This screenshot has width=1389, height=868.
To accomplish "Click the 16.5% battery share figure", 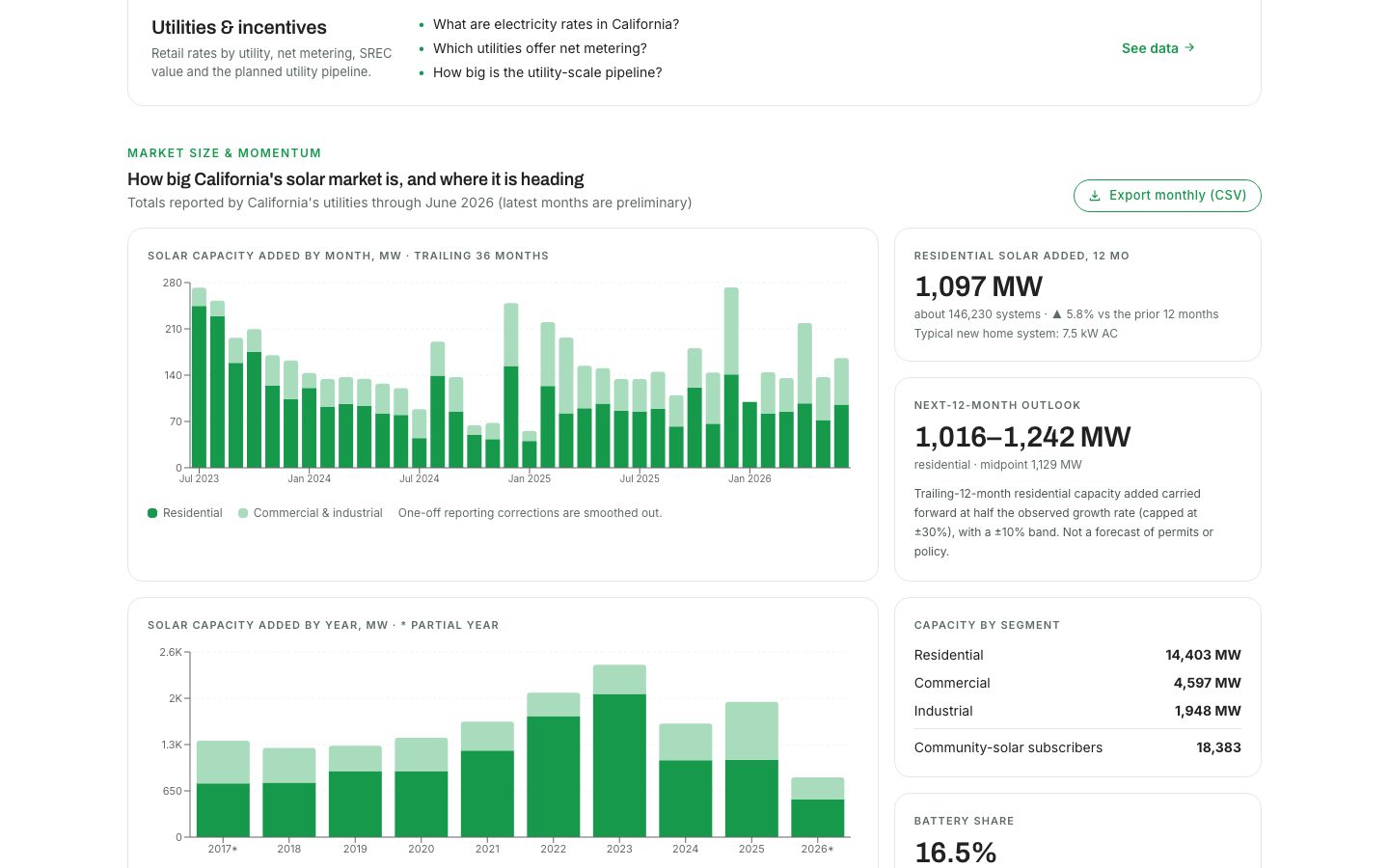I will (955, 853).
